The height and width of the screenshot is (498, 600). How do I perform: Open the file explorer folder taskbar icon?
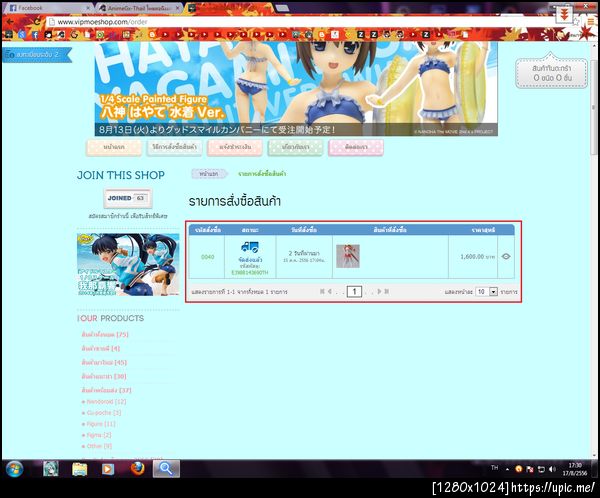pos(80,469)
